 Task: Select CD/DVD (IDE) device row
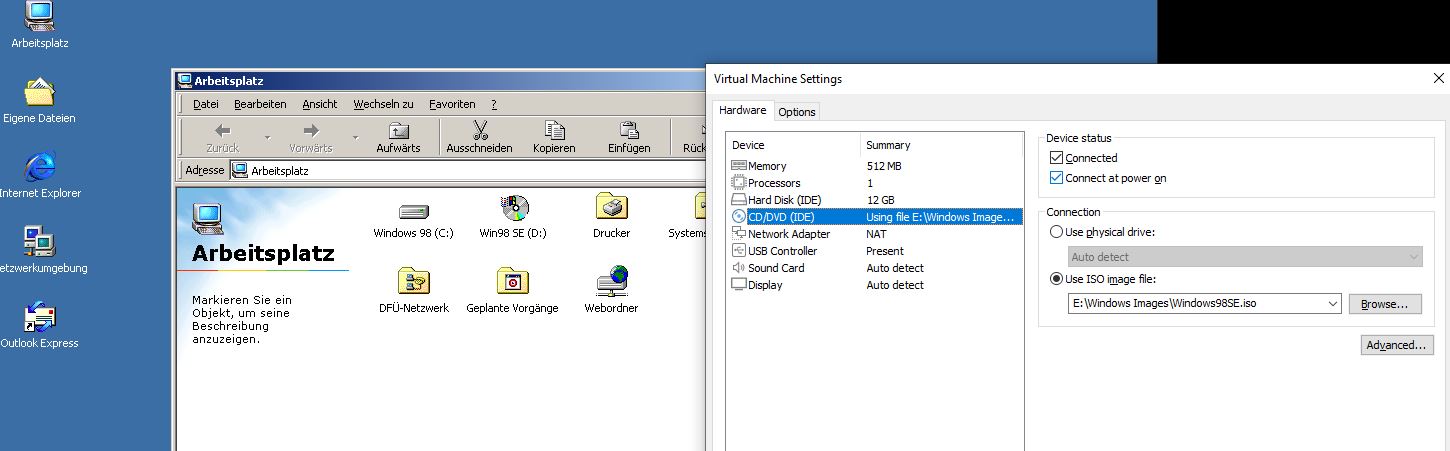[875, 217]
